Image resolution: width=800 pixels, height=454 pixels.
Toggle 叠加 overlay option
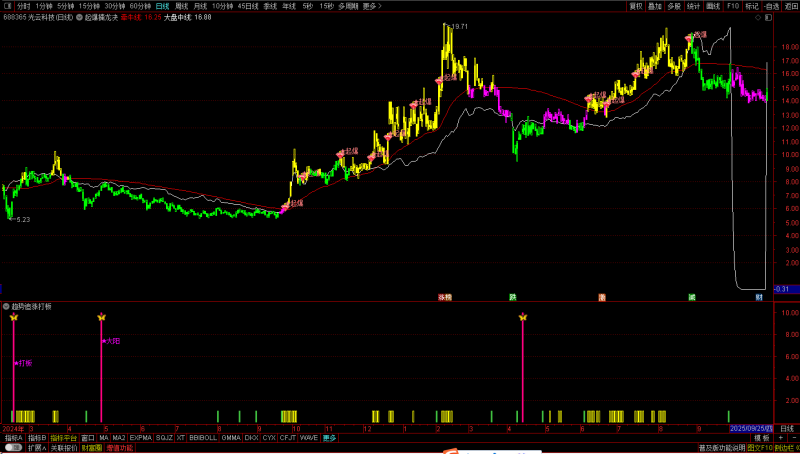point(655,5)
